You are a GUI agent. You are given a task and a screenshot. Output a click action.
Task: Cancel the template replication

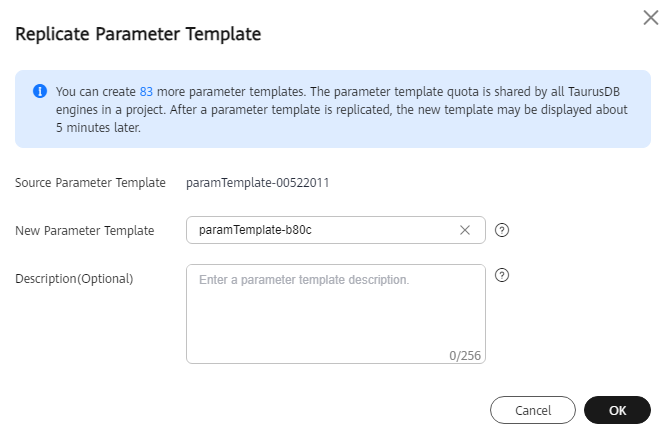pos(532,410)
